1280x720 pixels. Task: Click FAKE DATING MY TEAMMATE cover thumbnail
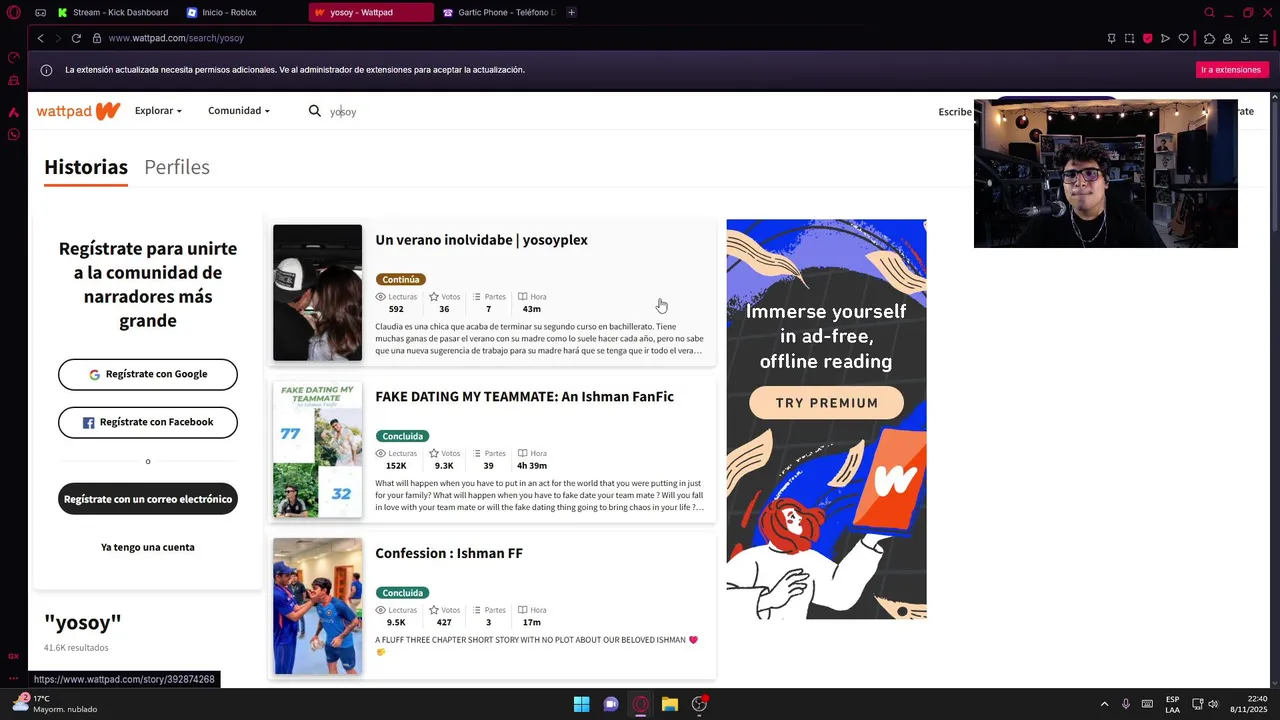317,449
